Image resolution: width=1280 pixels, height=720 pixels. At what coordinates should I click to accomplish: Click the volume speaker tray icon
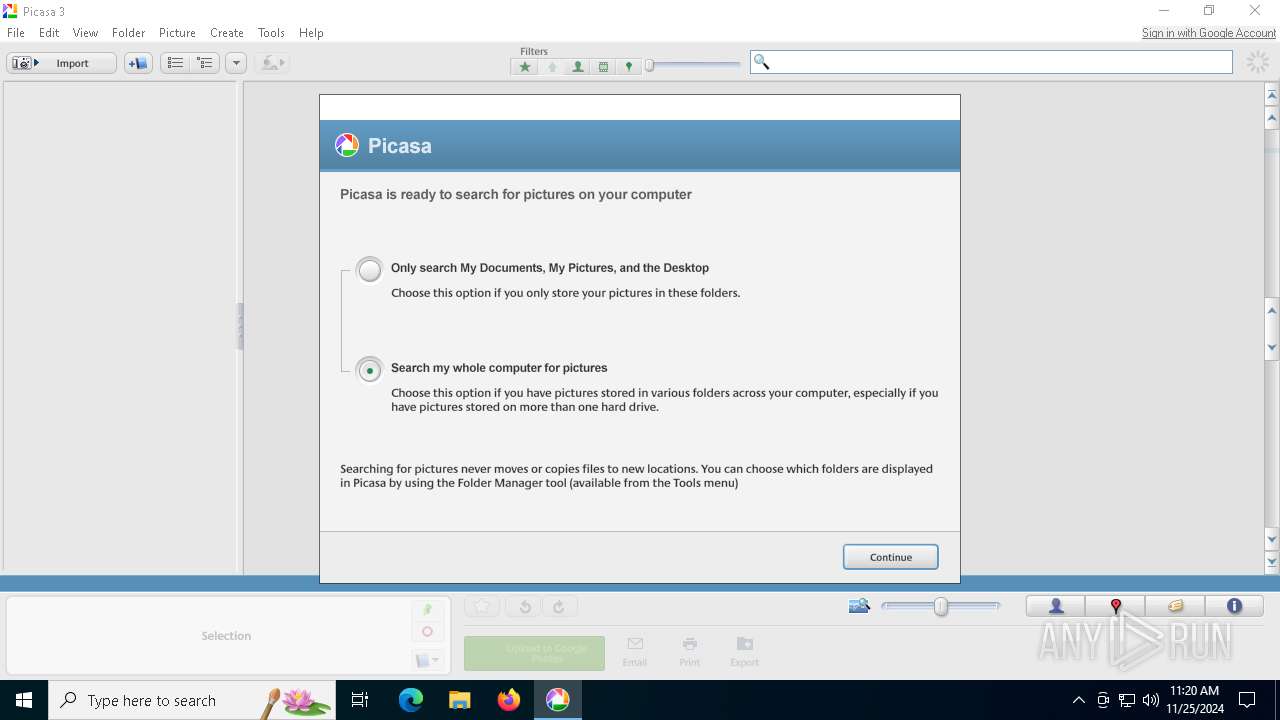(x=1151, y=700)
